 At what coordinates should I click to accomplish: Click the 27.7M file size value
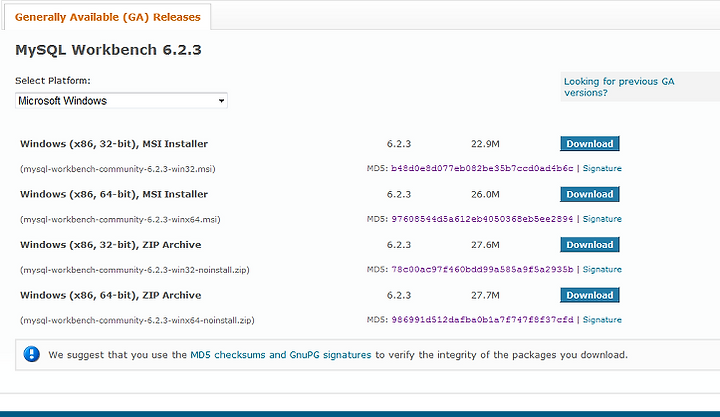(485, 295)
